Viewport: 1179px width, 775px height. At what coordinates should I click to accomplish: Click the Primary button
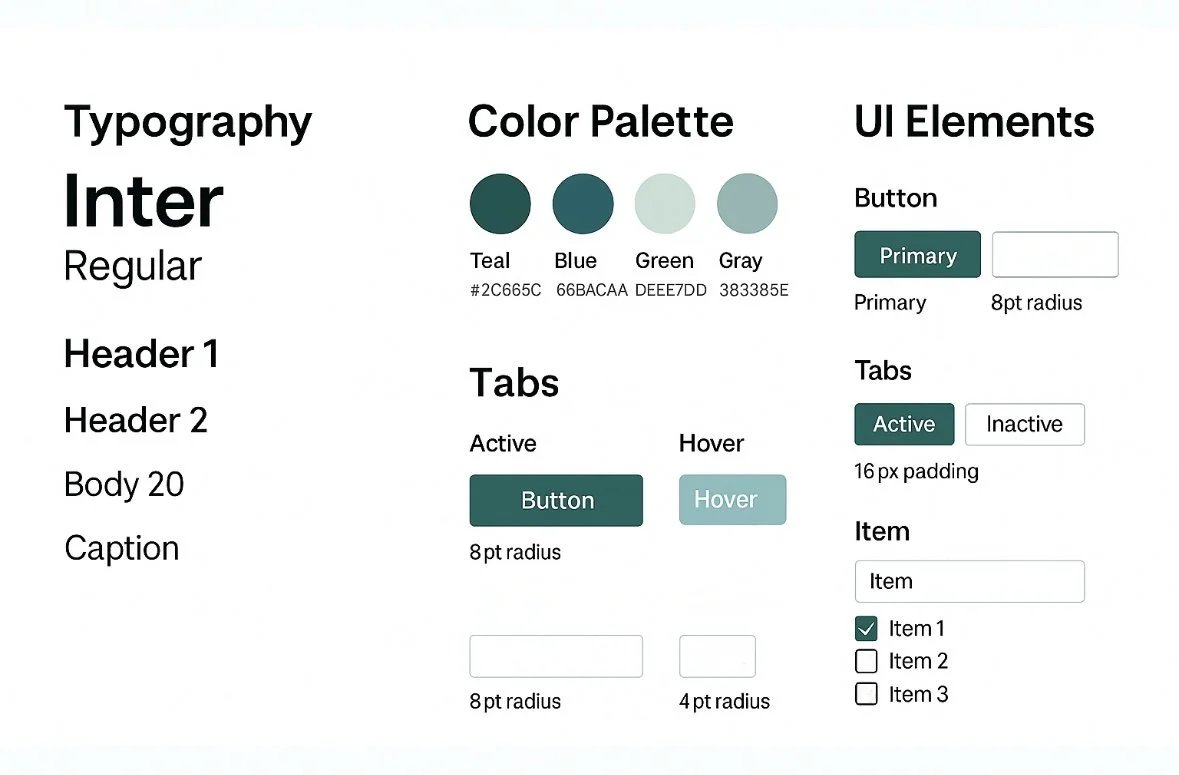coord(917,255)
